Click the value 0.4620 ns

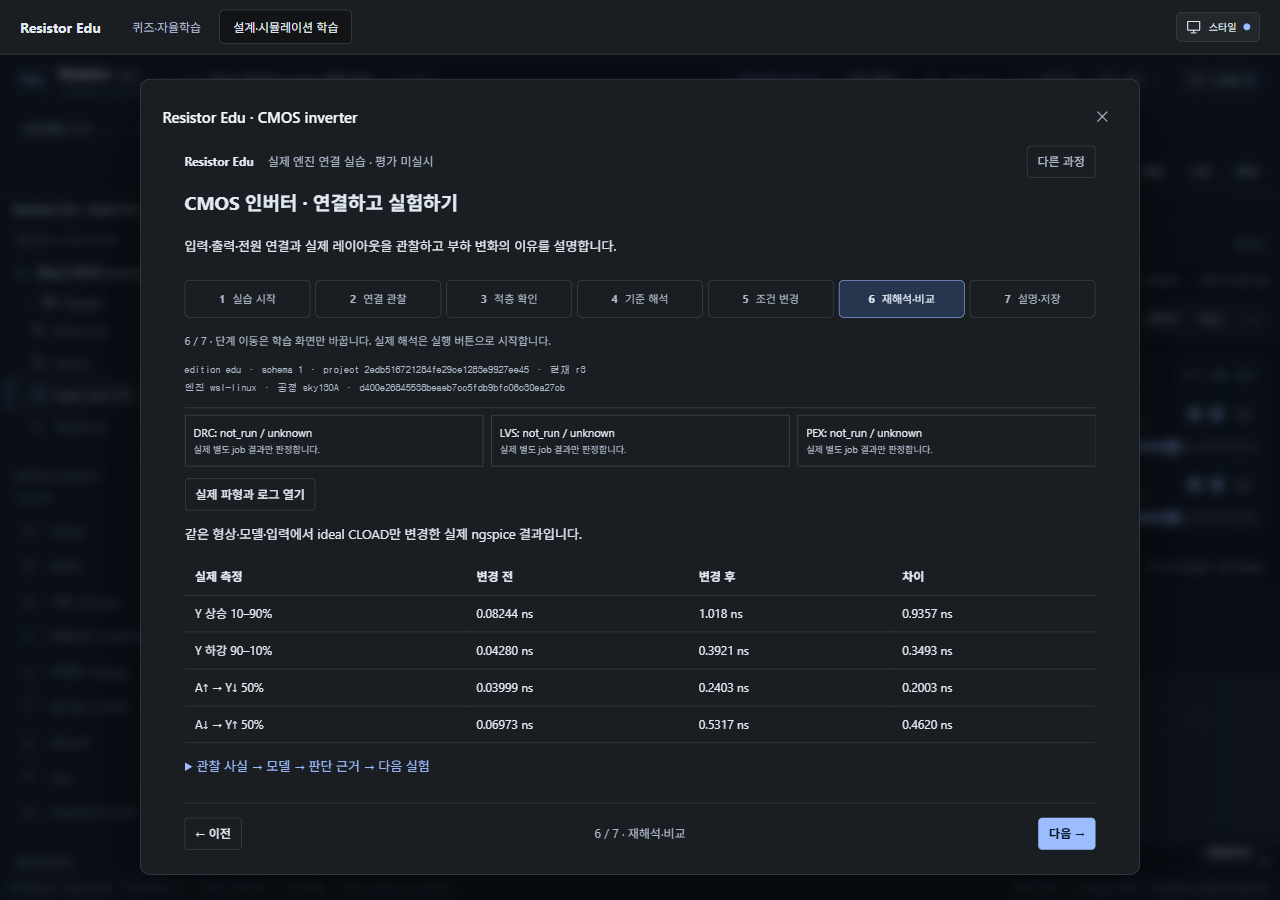coord(927,725)
